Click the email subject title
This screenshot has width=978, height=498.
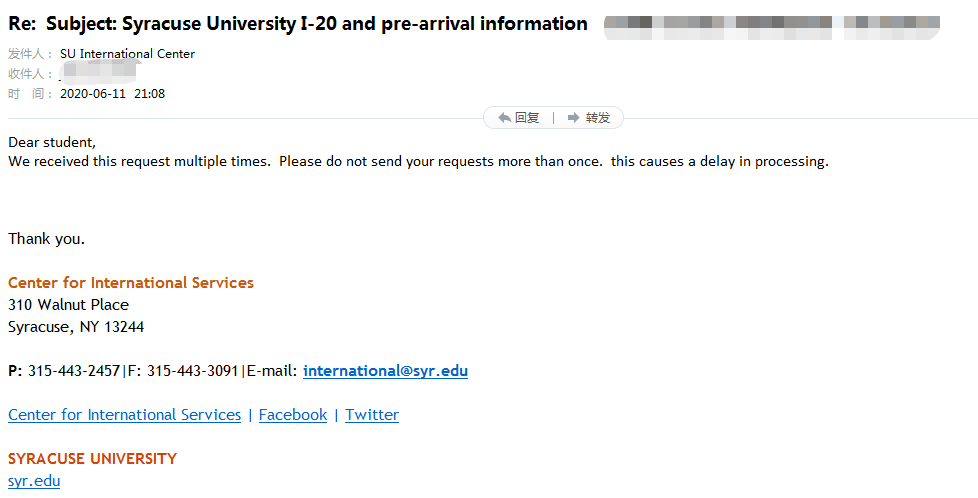pyautogui.click(x=298, y=24)
